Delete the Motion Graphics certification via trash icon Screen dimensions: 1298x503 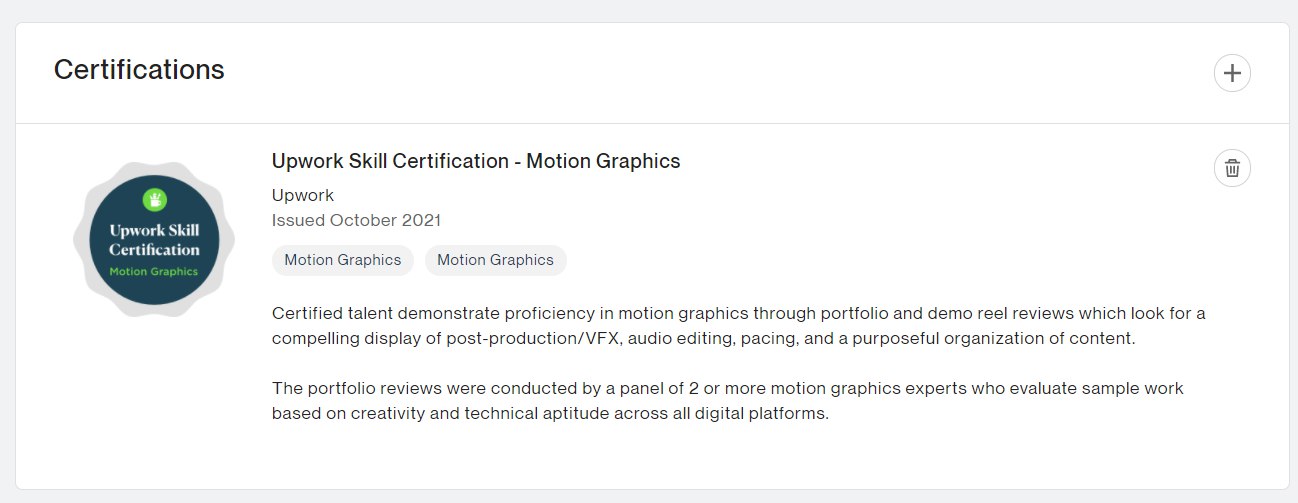1232,168
